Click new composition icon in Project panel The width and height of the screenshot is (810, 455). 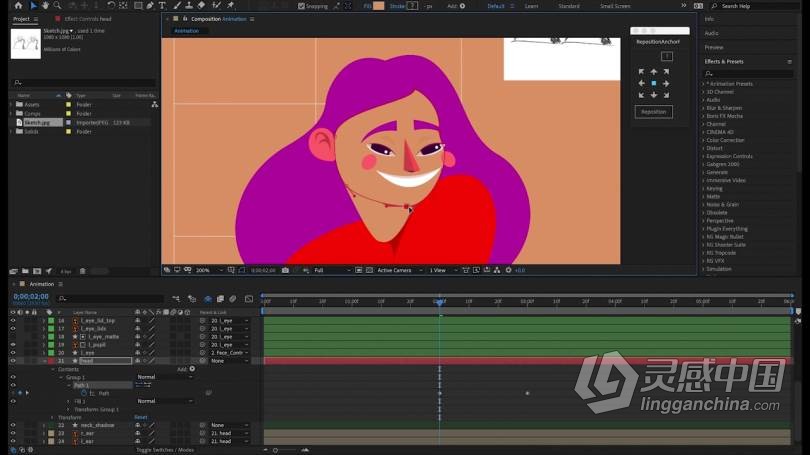click(37, 271)
